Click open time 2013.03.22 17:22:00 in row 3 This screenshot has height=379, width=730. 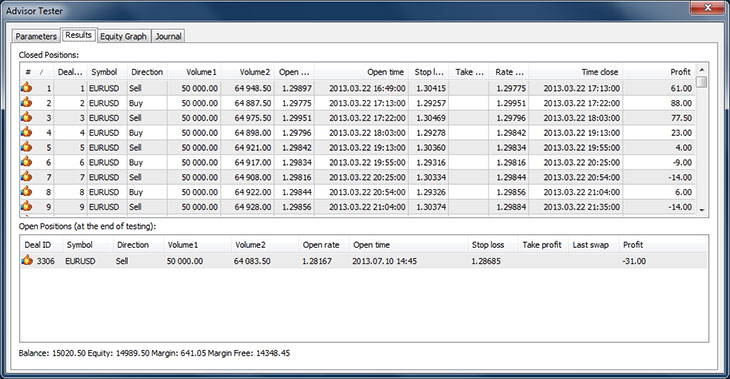367,118
